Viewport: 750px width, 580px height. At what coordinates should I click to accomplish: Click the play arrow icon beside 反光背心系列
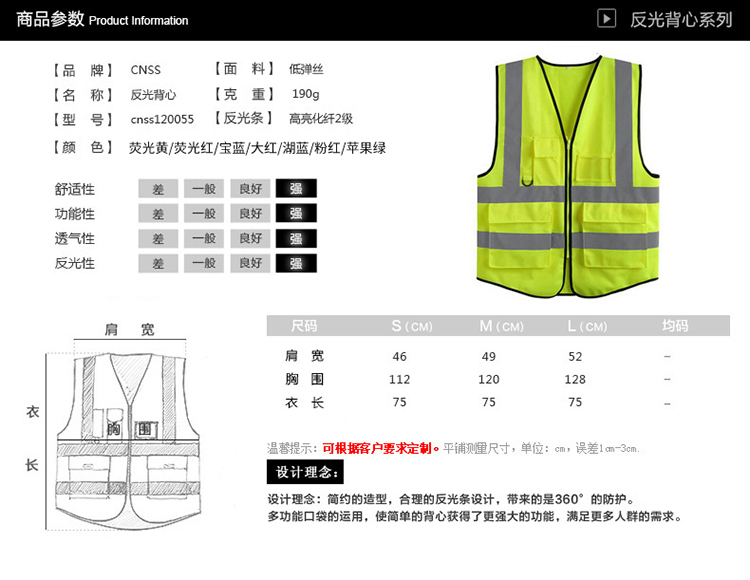[606, 19]
